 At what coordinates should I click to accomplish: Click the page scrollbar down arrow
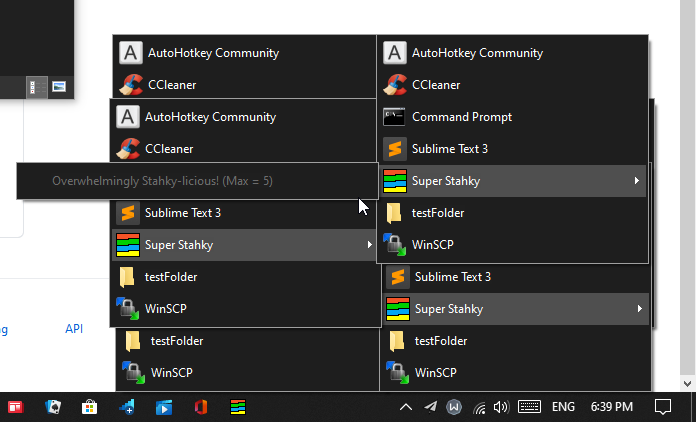(x=688, y=383)
